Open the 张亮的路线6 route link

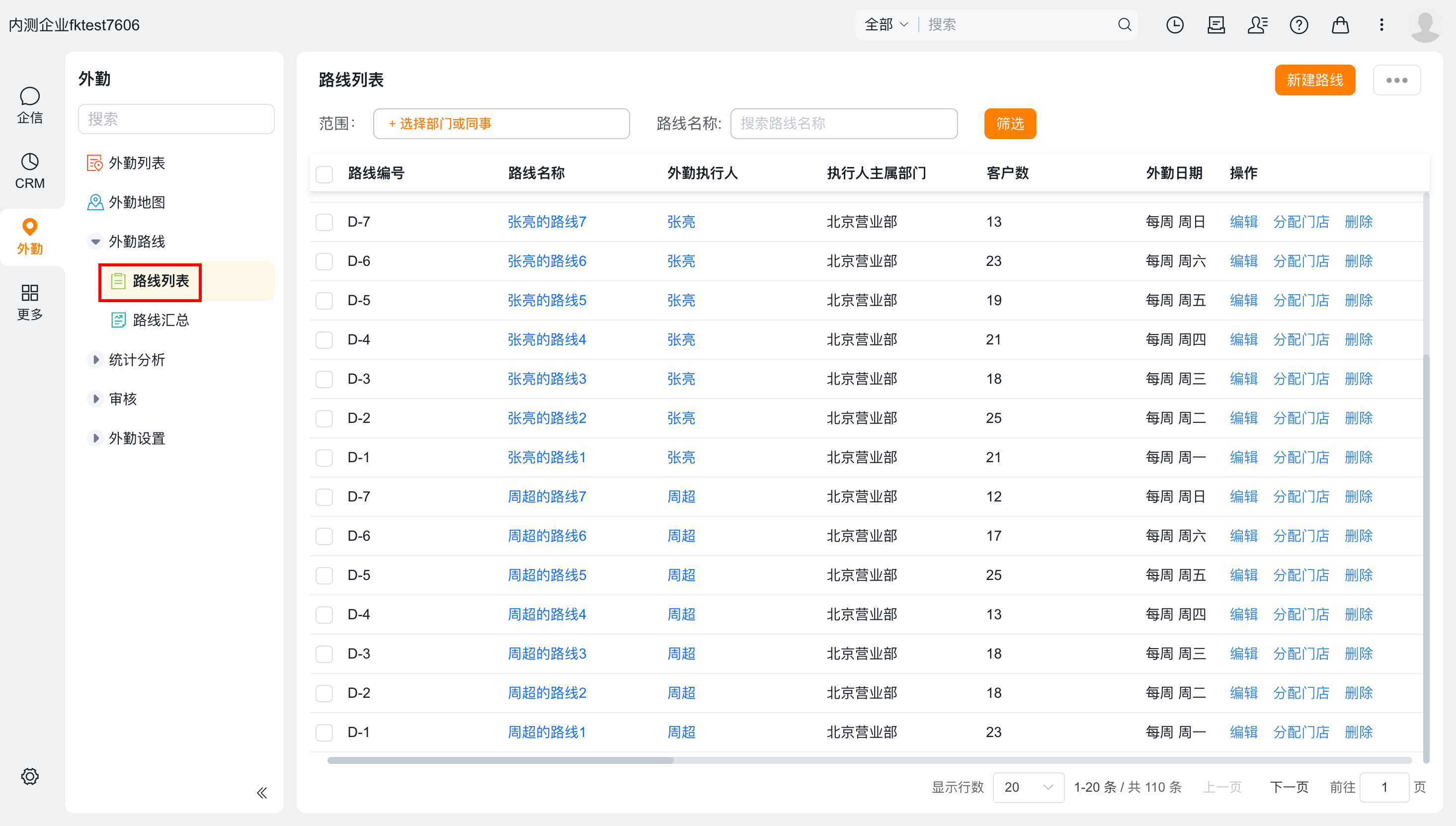coord(547,261)
